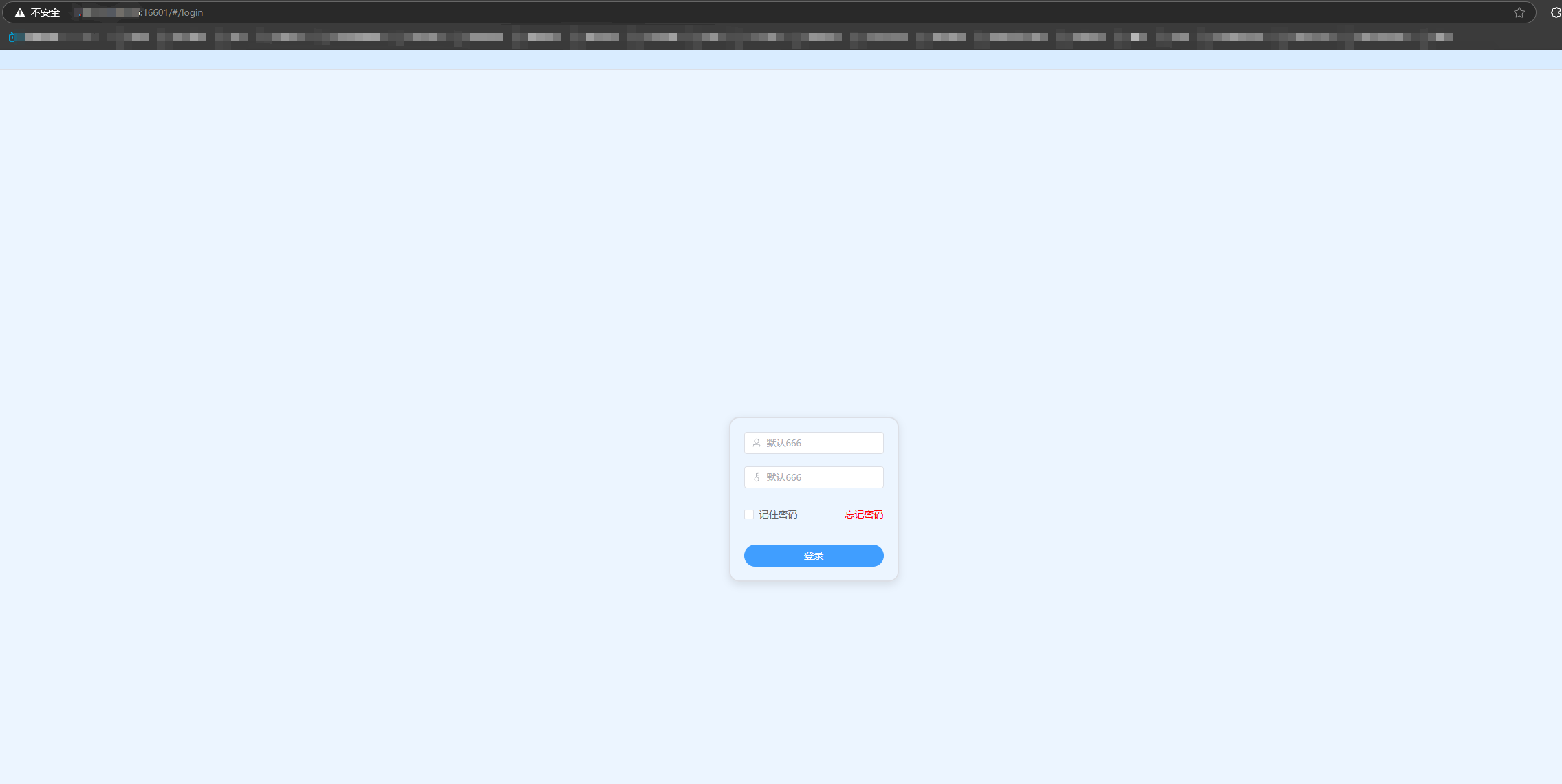Click the user silhouette icon in username field
This screenshot has height=784, width=1562.
pos(757,443)
